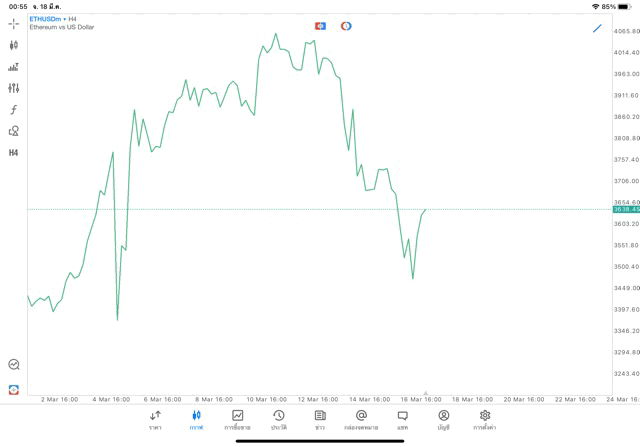Open the indicators list icon

click(14, 67)
